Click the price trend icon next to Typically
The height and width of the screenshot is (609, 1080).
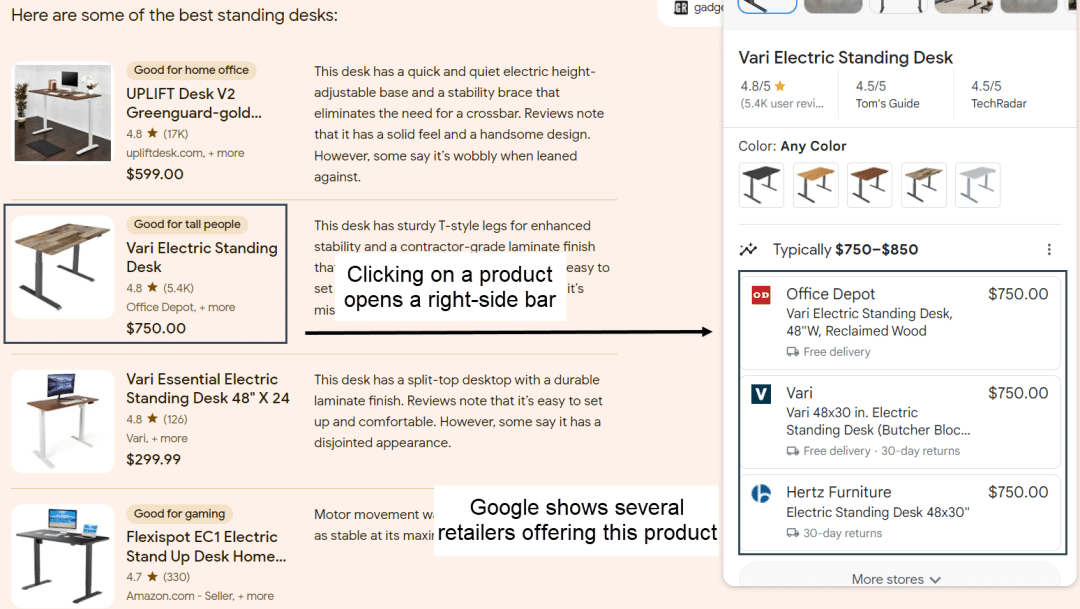click(x=748, y=250)
